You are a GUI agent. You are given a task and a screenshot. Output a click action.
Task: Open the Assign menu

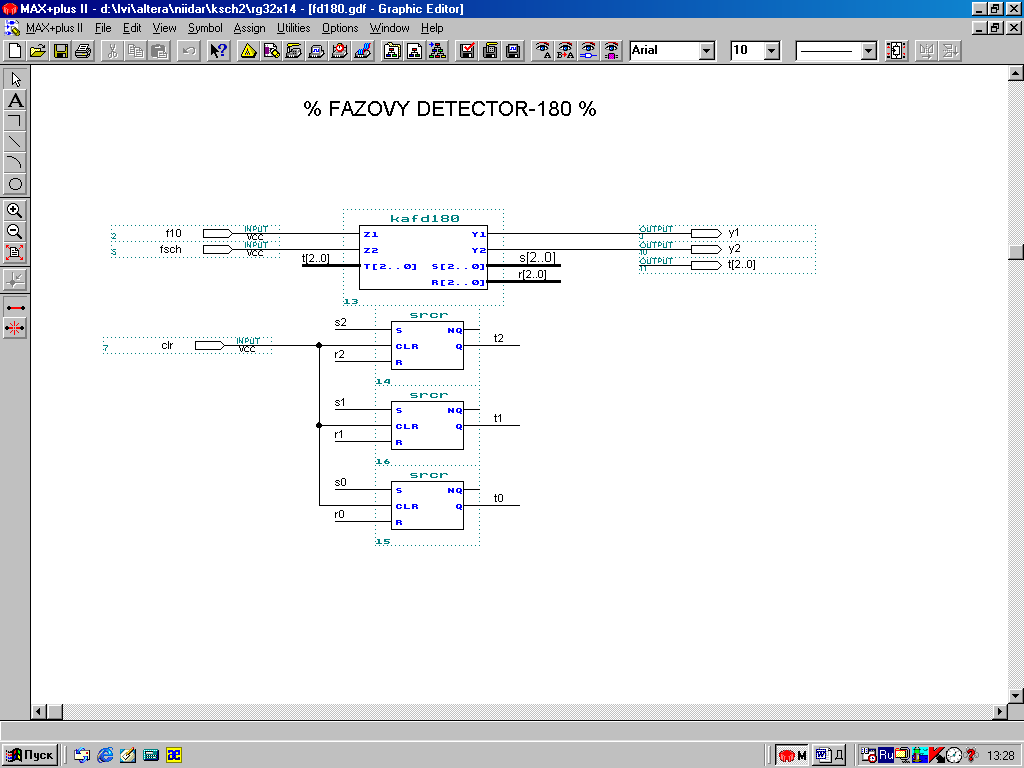[x=249, y=28]
